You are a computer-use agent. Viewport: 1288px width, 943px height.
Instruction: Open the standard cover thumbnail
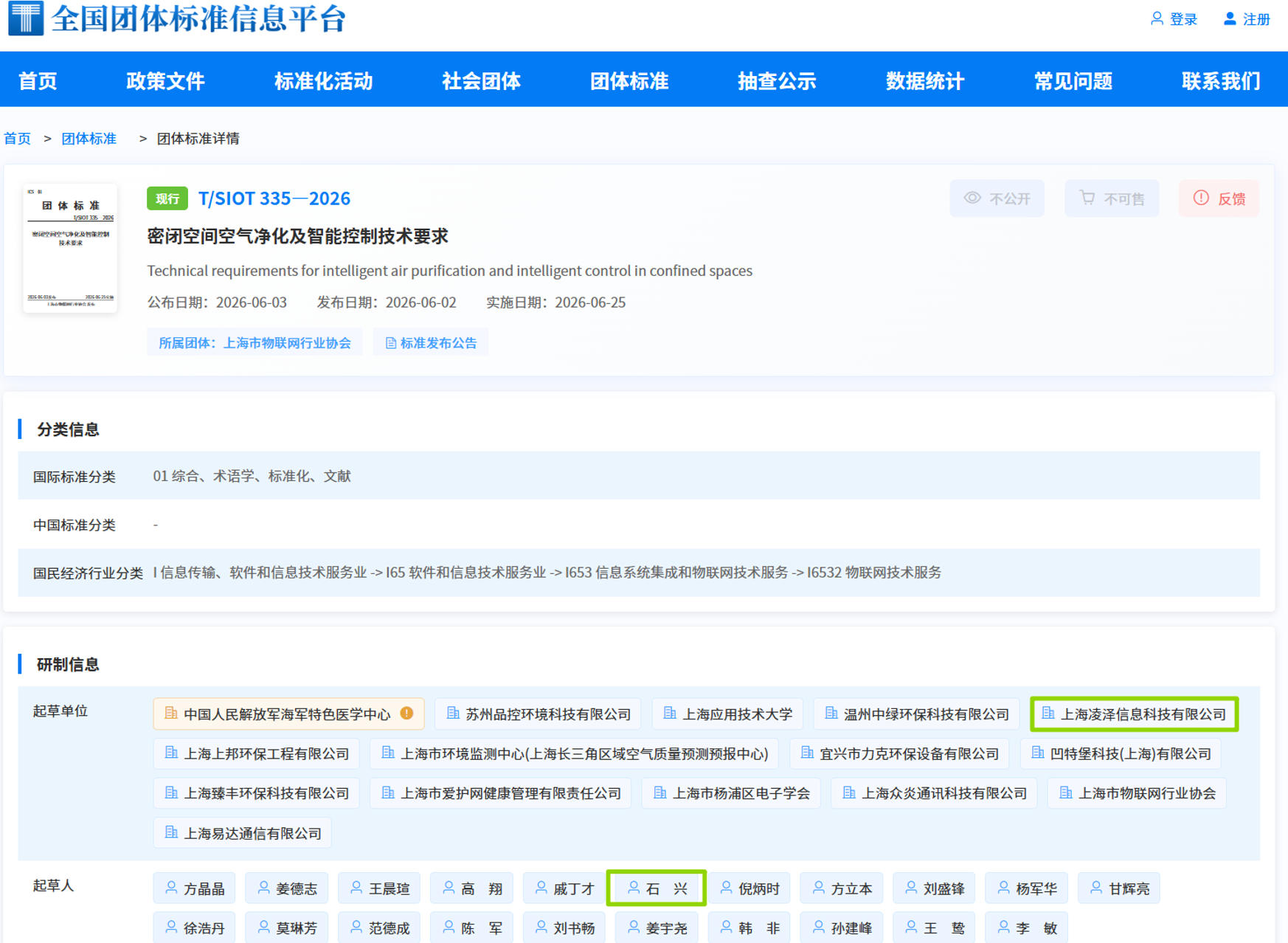pyautogui.click(x=70, y=248)
